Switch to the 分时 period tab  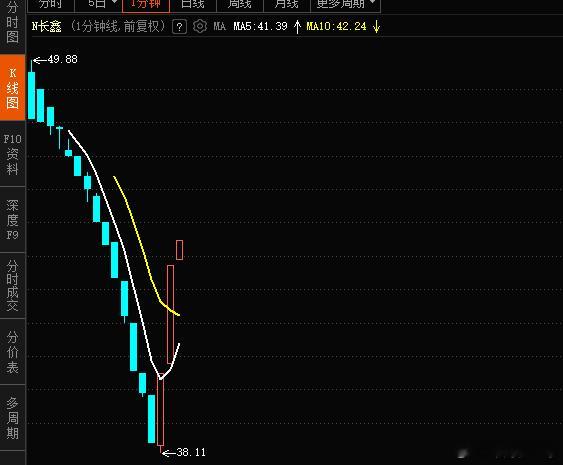point(51,5)
